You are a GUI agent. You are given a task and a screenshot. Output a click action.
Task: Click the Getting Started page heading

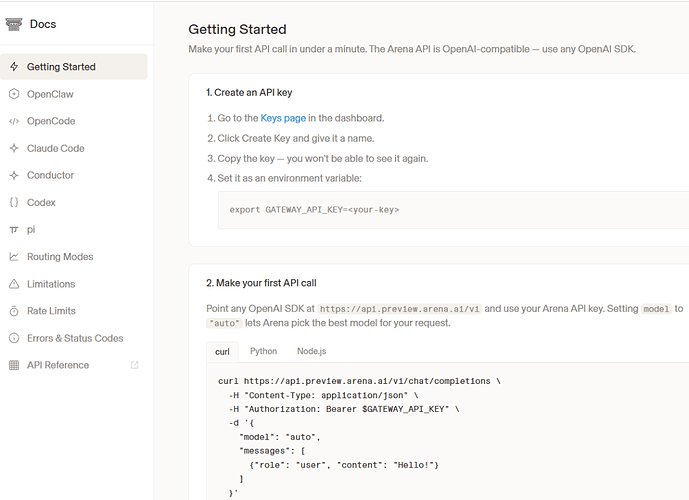click(x=237, y=29)
